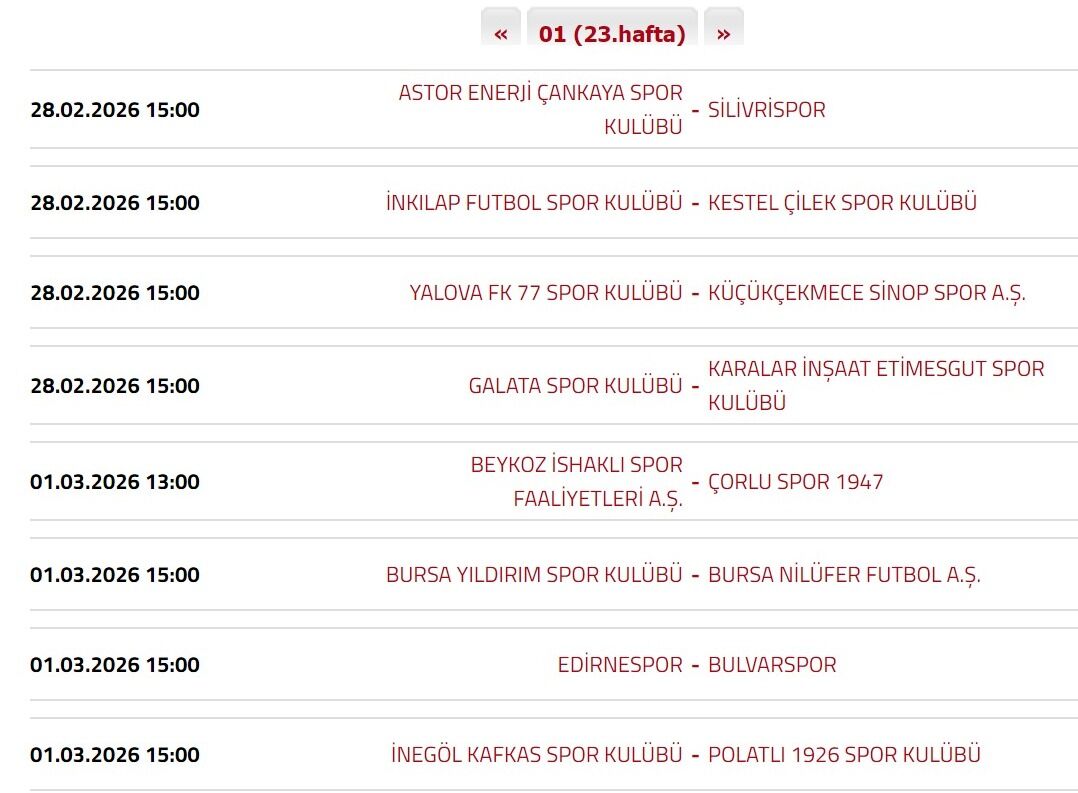Go to next week with » arrow
This screenshot has height=793, width=1078.
point(723,33)
